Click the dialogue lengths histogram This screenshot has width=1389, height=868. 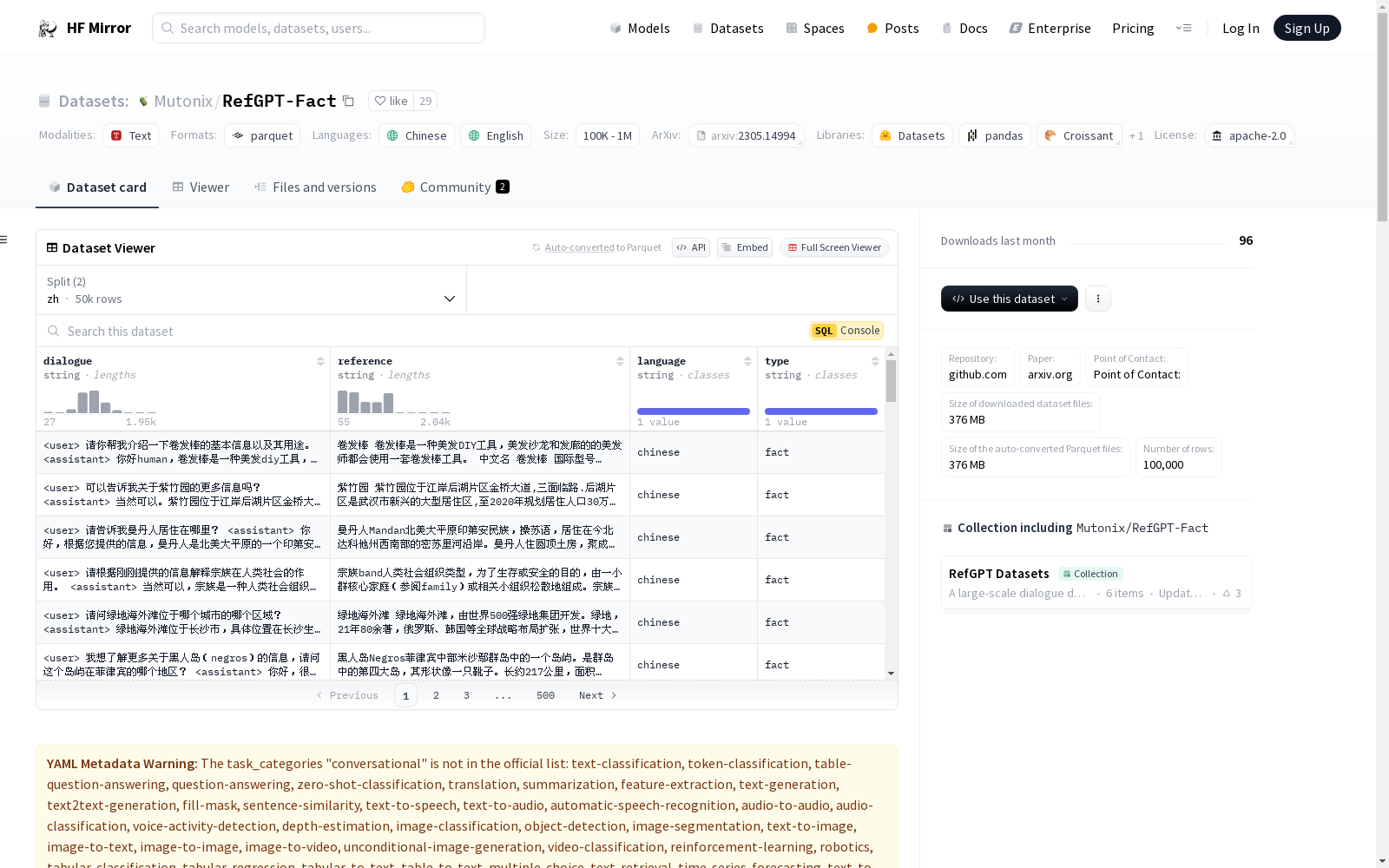point(100,402)
